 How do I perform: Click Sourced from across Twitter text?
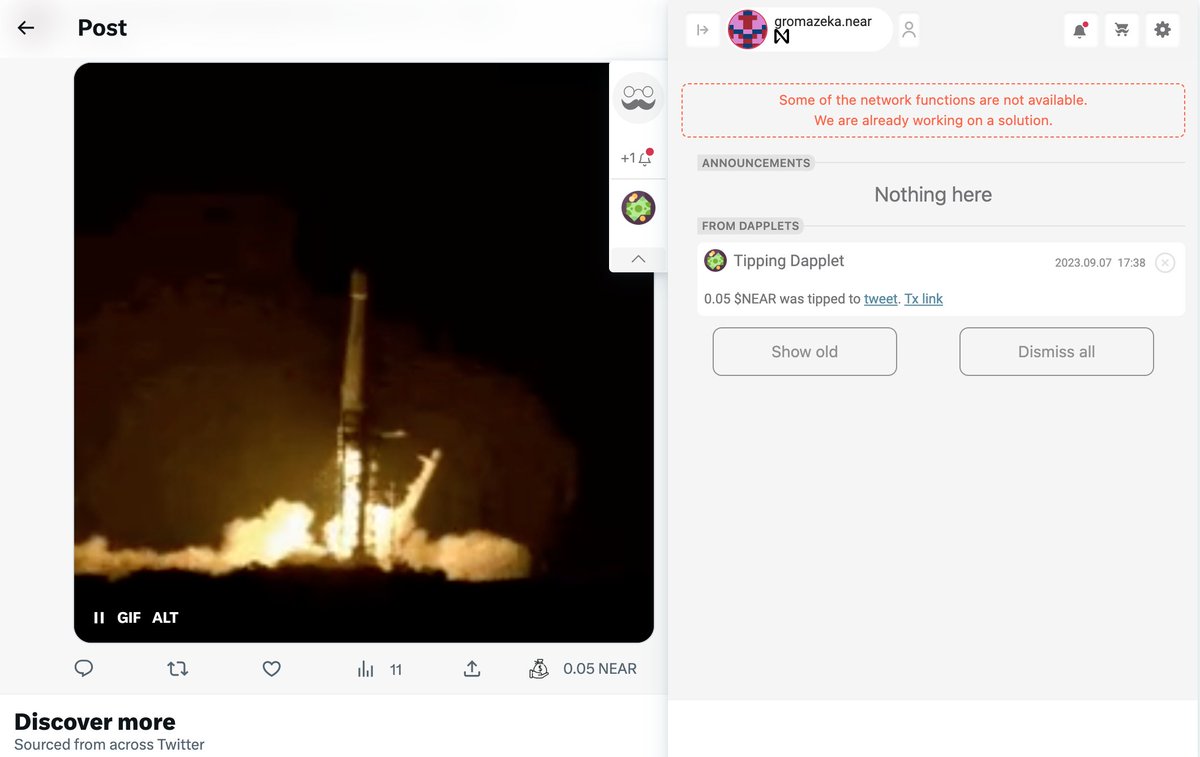(109, 745)
